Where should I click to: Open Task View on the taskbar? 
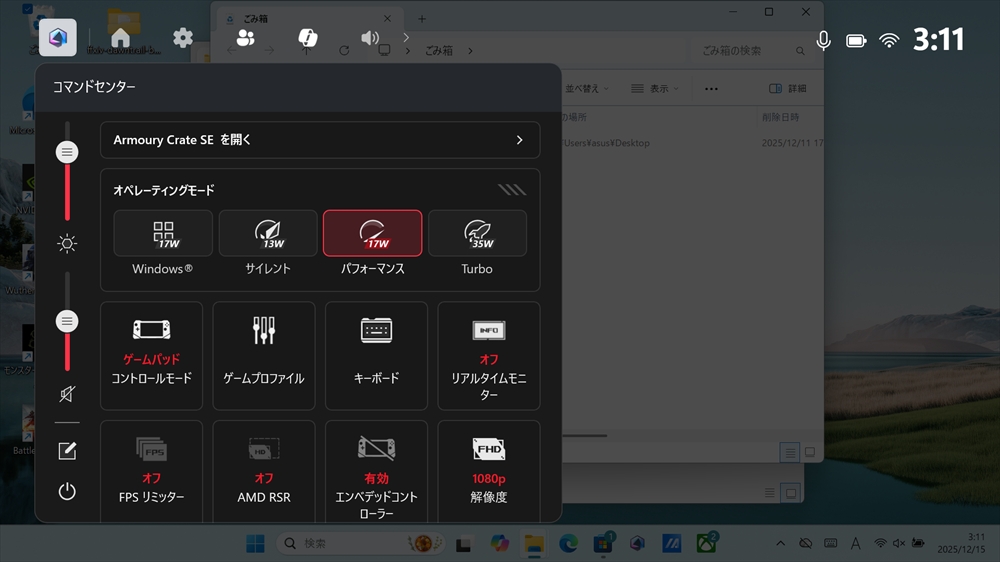coord(463,544)
